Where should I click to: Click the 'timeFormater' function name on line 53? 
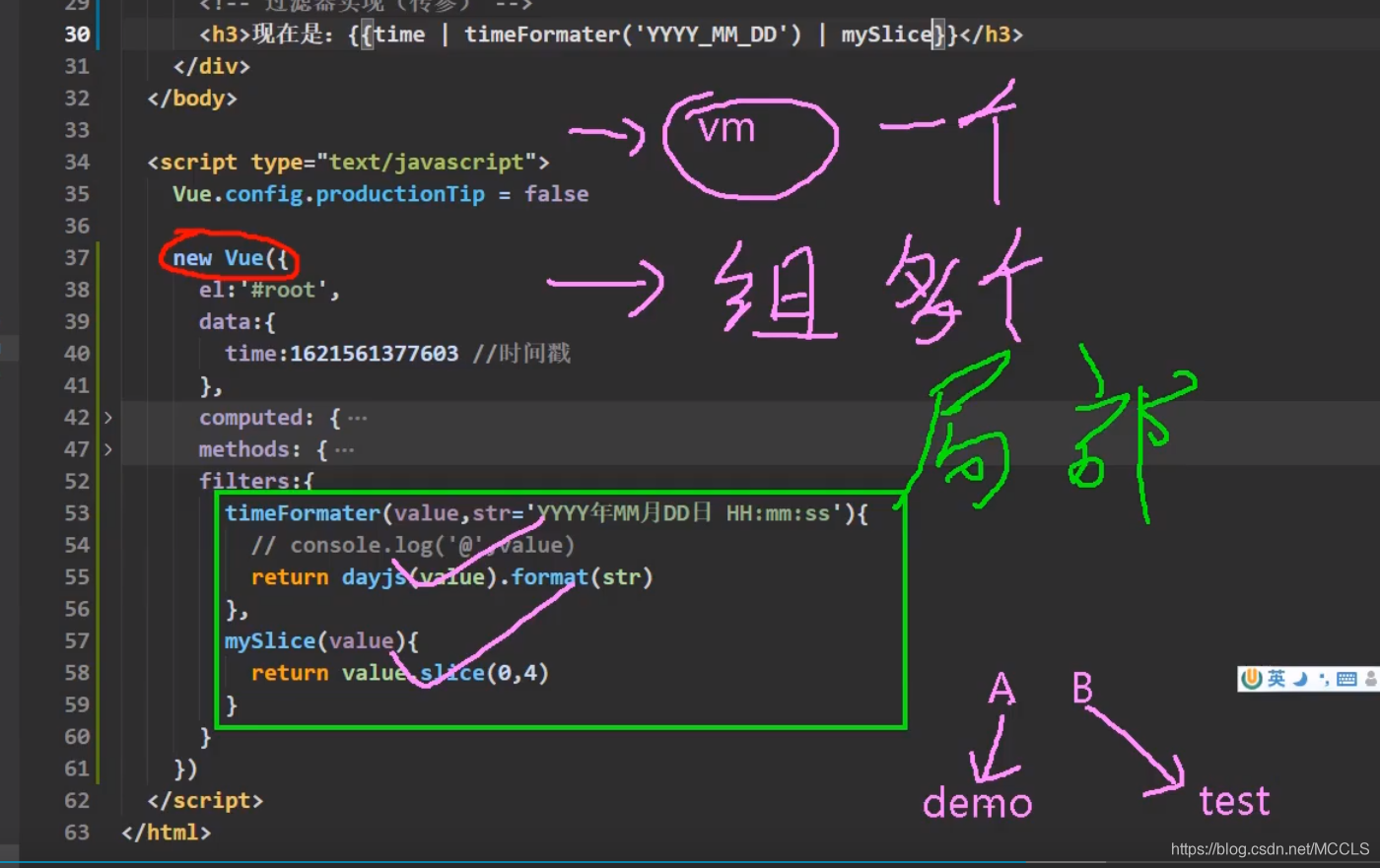(x=303, y=513)
